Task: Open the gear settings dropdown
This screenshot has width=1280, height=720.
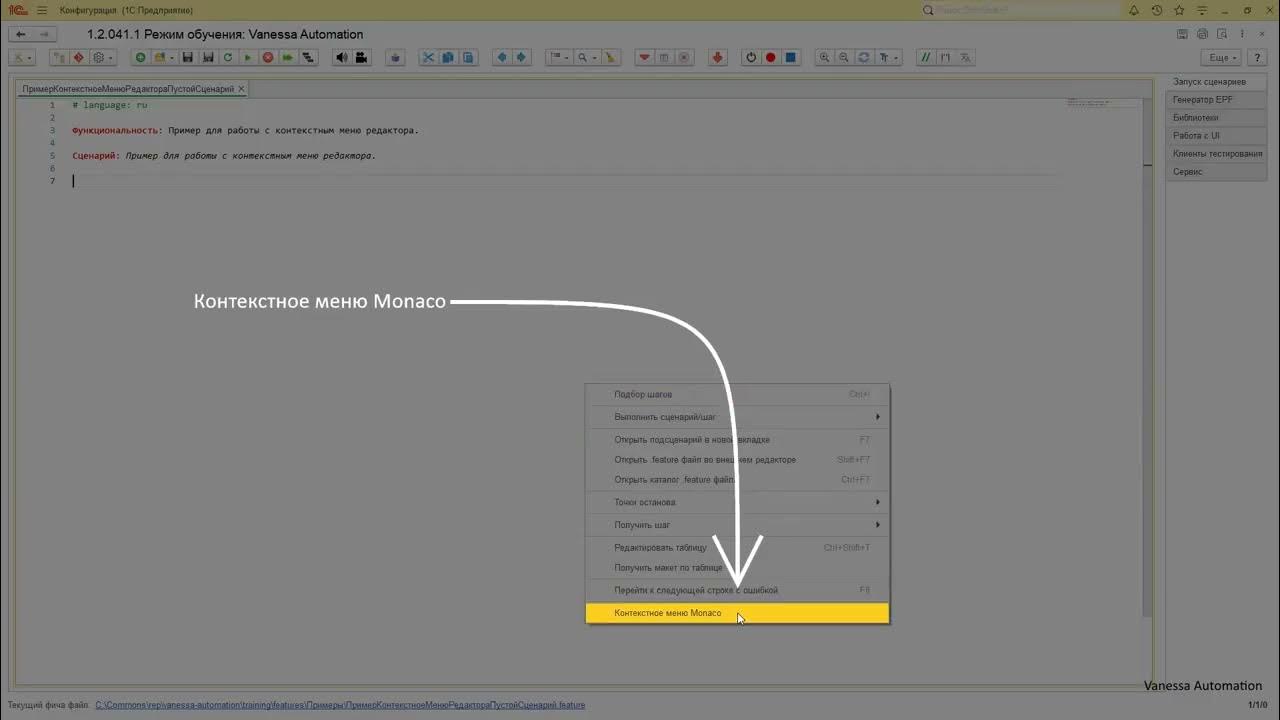Action: pos(104,57)
